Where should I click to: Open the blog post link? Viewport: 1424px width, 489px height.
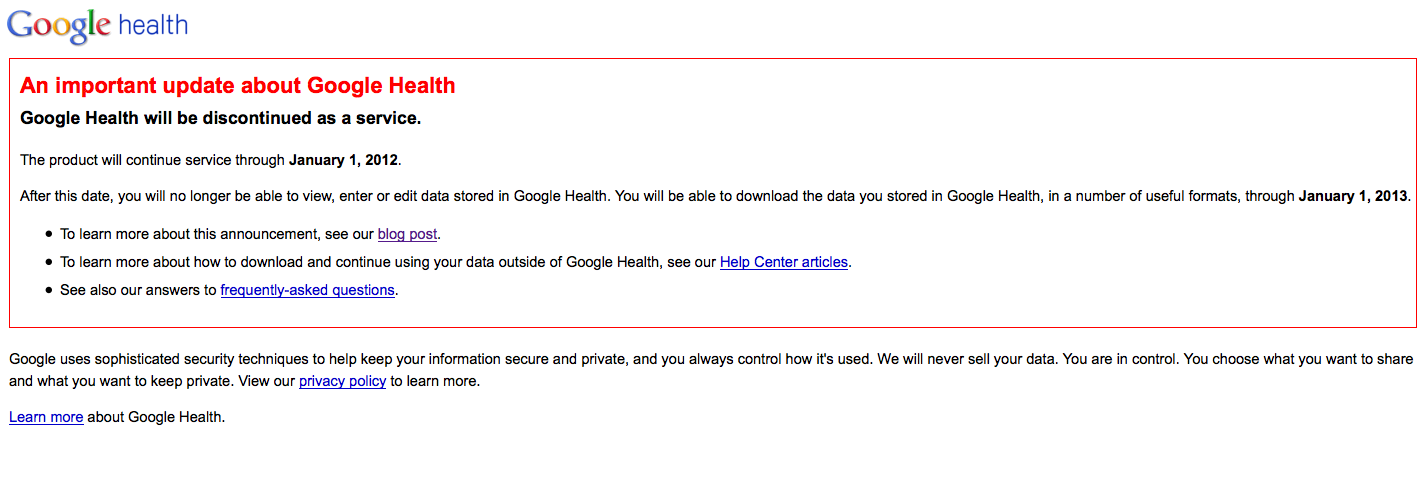pos(407,235)
